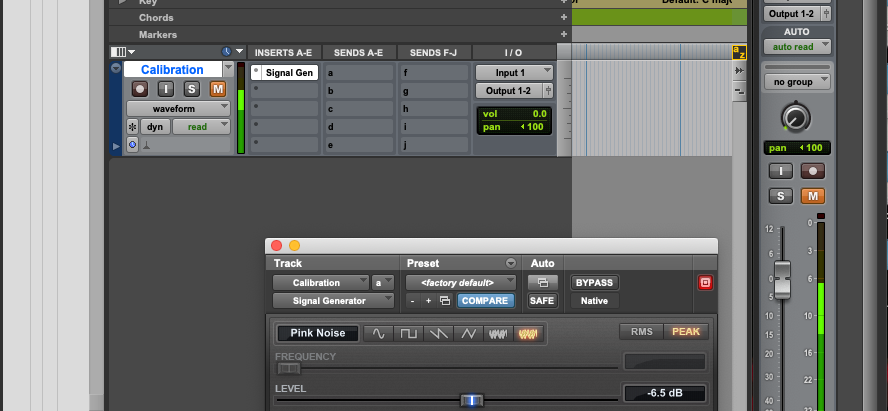Open the no group dropdown
Screen dimensions: 888x411
(797, 82)
